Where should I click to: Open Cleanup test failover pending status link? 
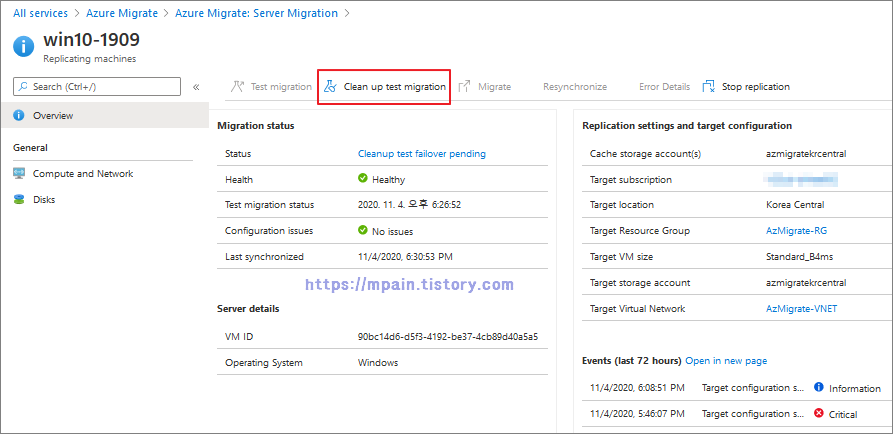[x=421, y=154]
